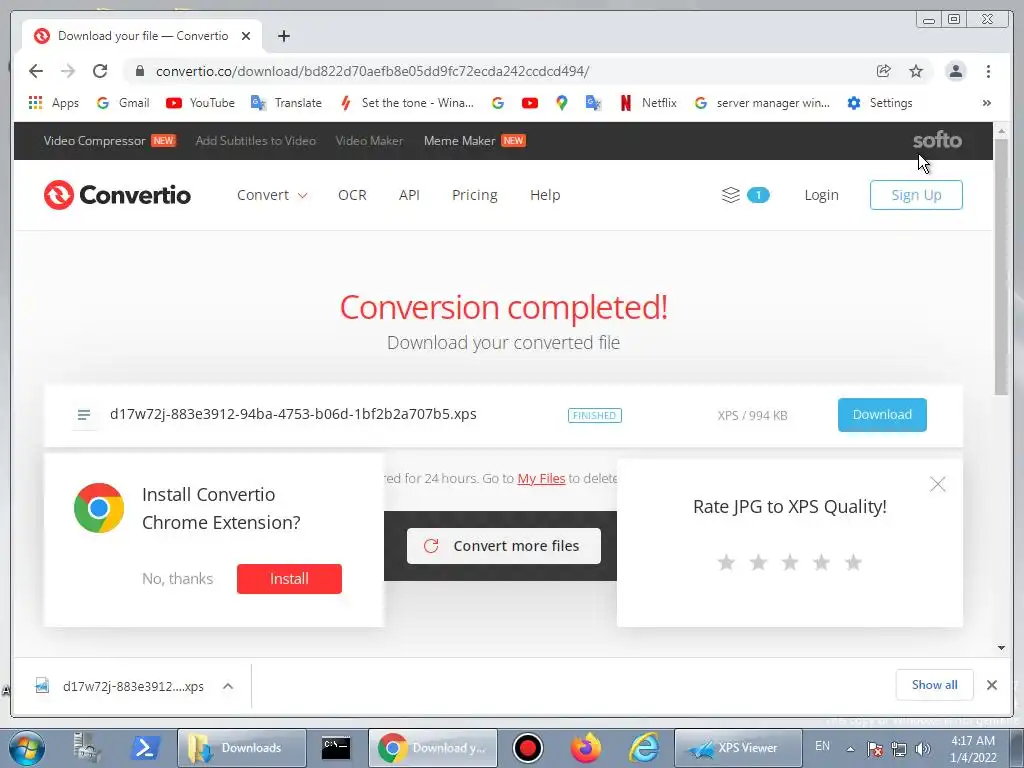Screen dimensions: 1024x768
Task: Open the Help page
Action: [545, 195]
